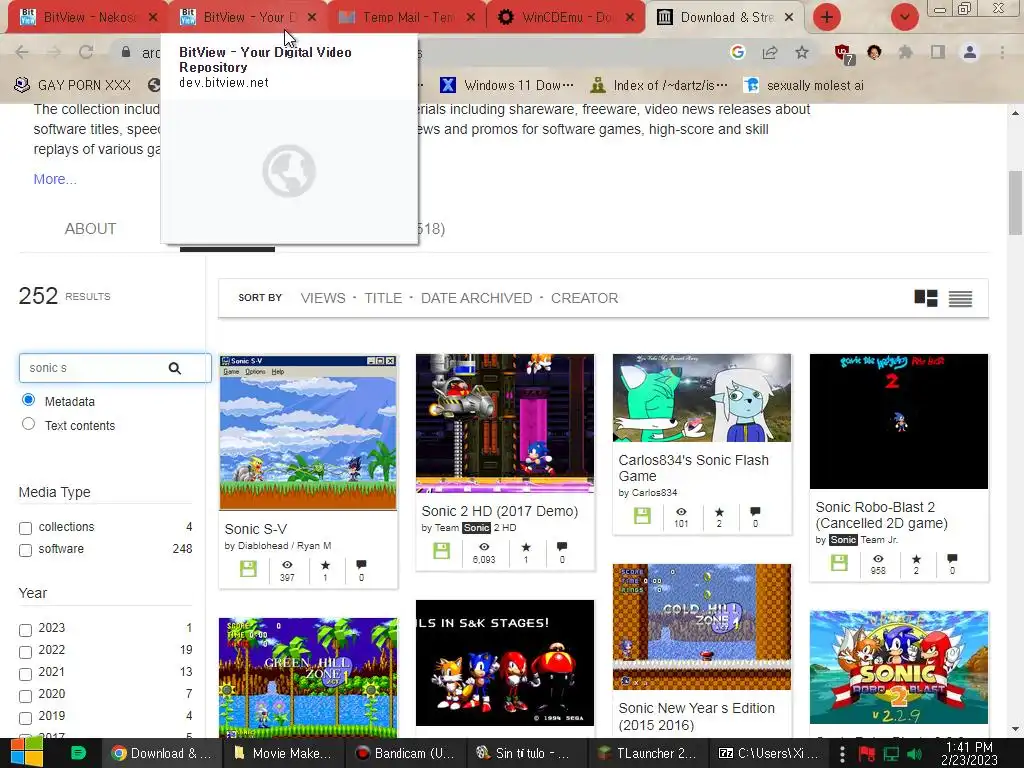Open the Green Hill Zone game thumbnail
1024x768 pixels.
308,678
